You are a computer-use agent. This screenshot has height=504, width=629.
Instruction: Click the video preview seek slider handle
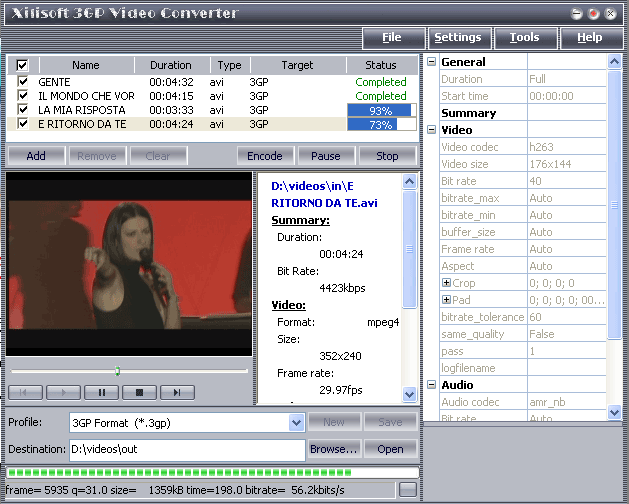pyautogui.click(x=118, y=371)
